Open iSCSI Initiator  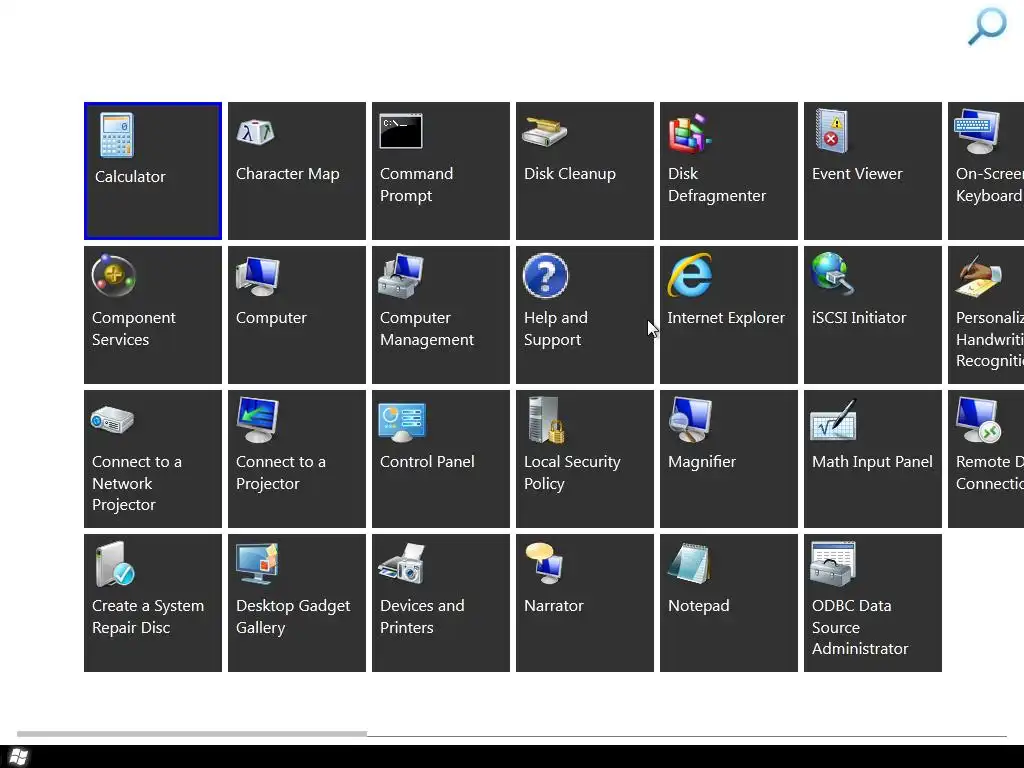pos(873,315)
